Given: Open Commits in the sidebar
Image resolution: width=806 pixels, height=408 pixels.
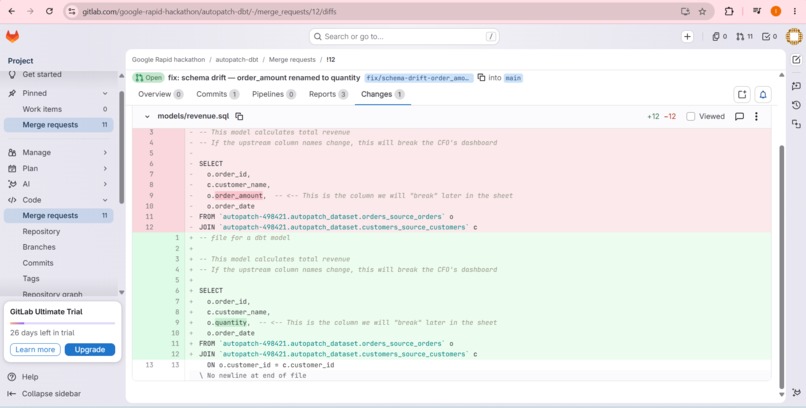Looking at the screenshot, I should point(58,263).
